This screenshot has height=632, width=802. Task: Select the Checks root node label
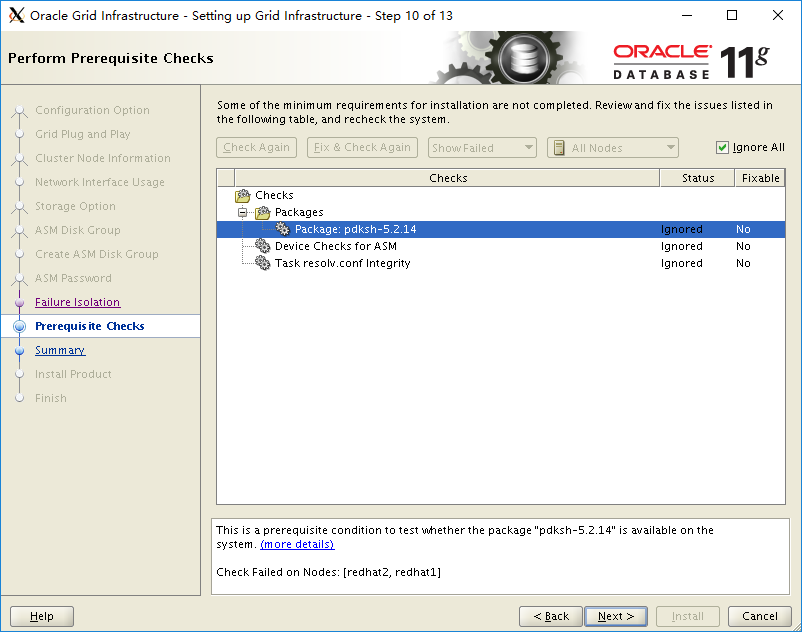tap(274, 195)
